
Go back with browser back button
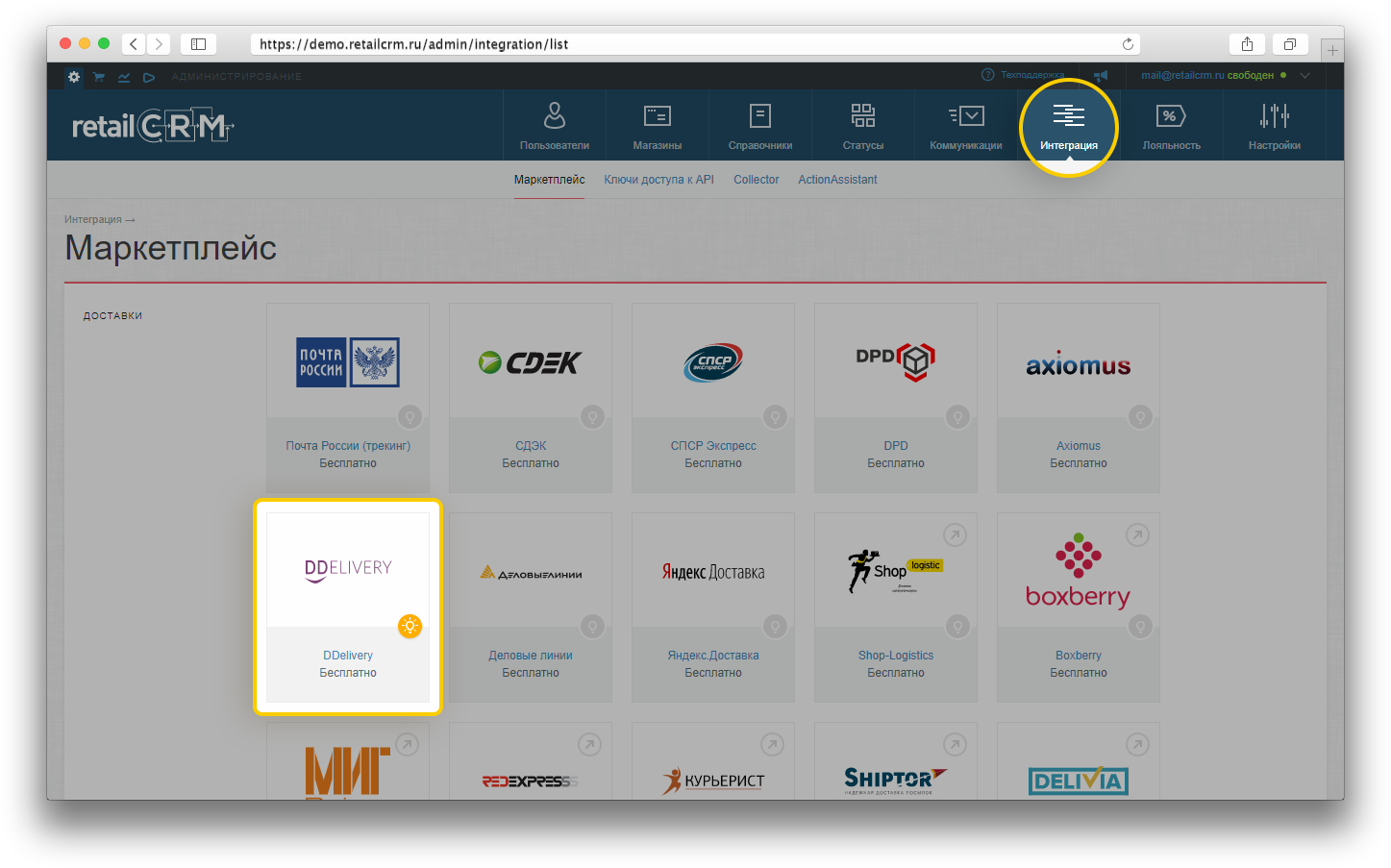(134, 44)
